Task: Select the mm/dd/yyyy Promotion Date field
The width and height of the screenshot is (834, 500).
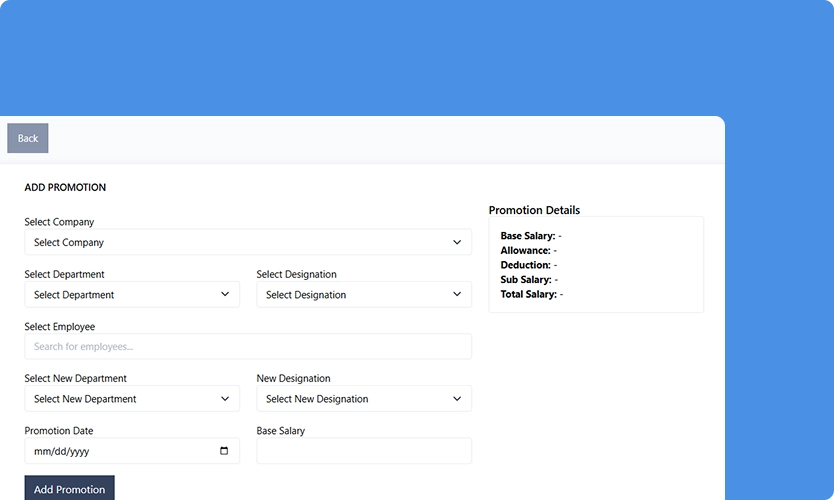Action: pyautogui.click(x=110, y=451)
